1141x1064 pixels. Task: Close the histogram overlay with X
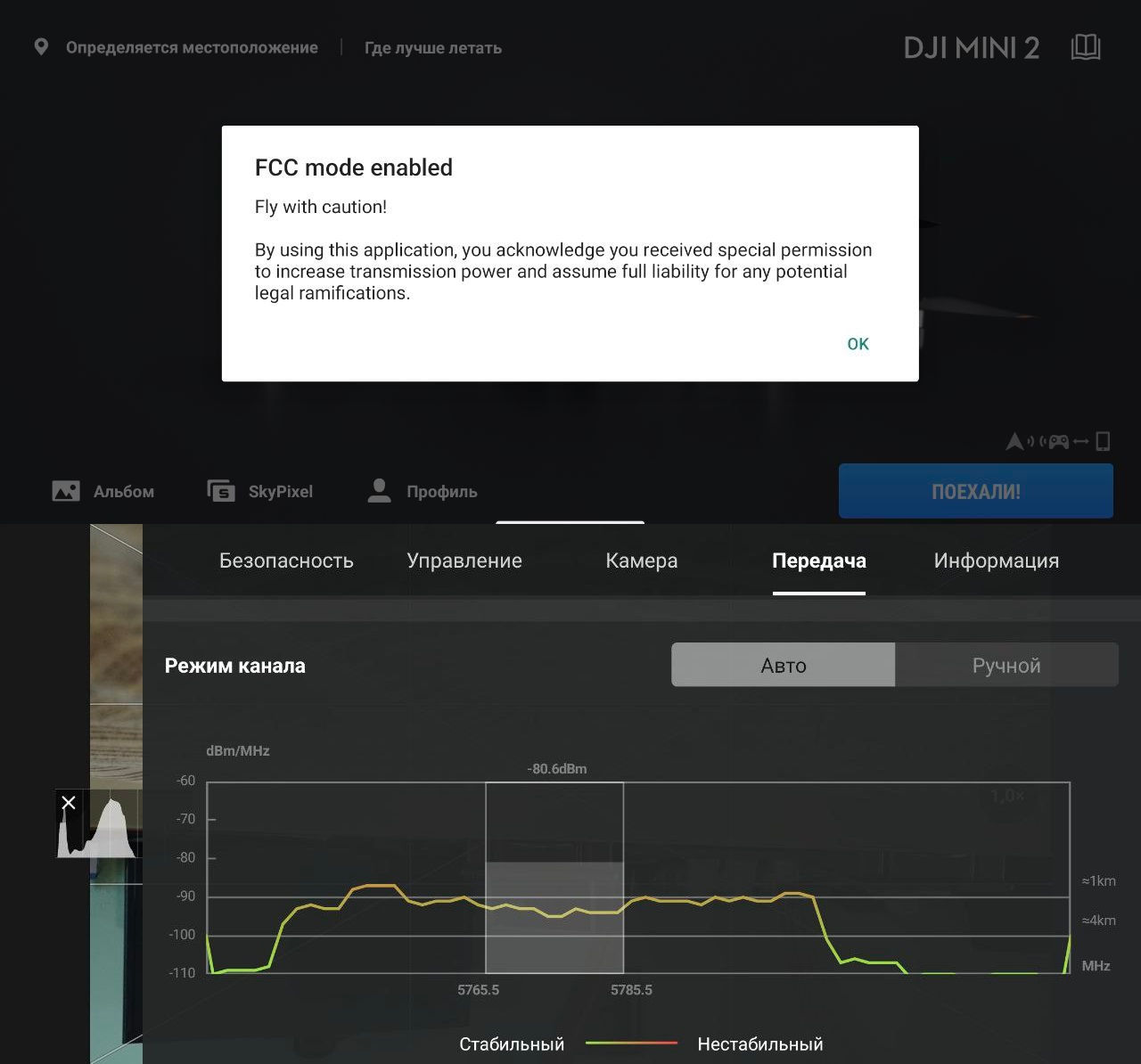[x=69, y=803]
